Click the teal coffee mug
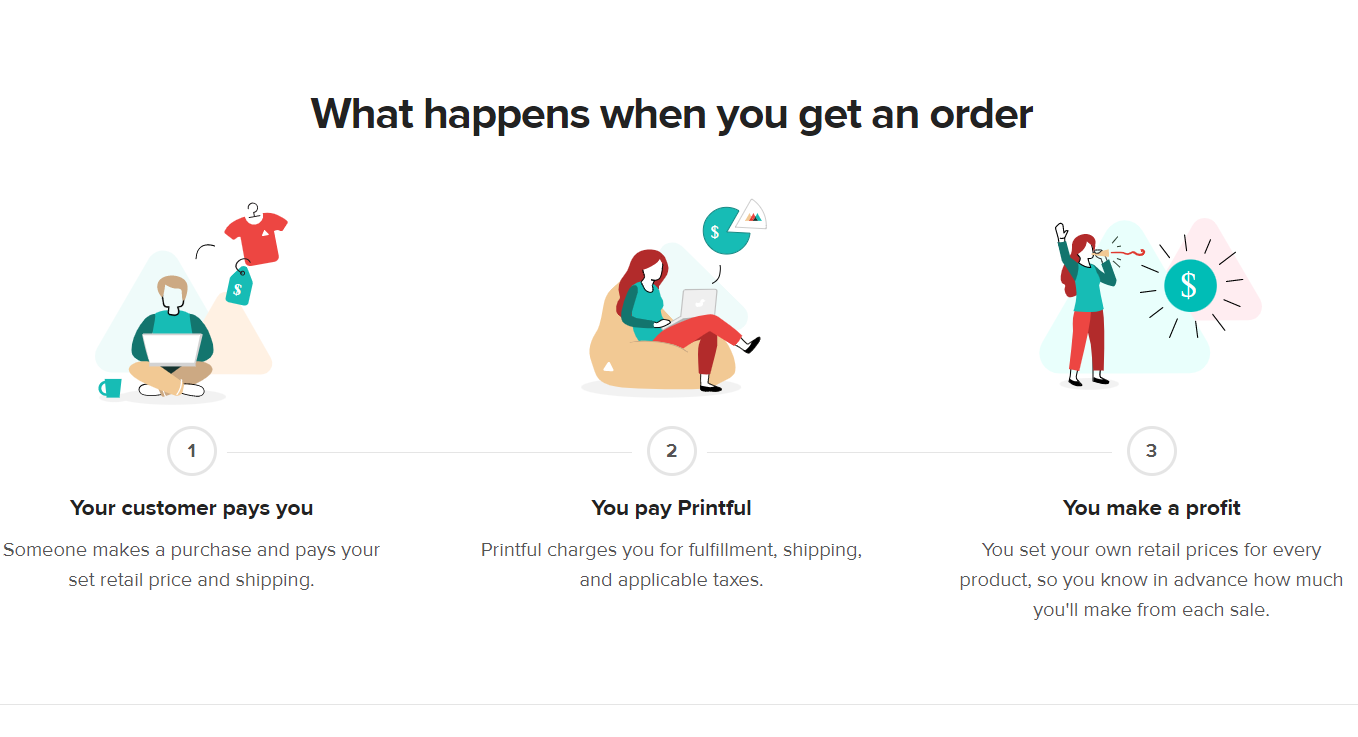The image size is (1358, 737). point(110,388)
